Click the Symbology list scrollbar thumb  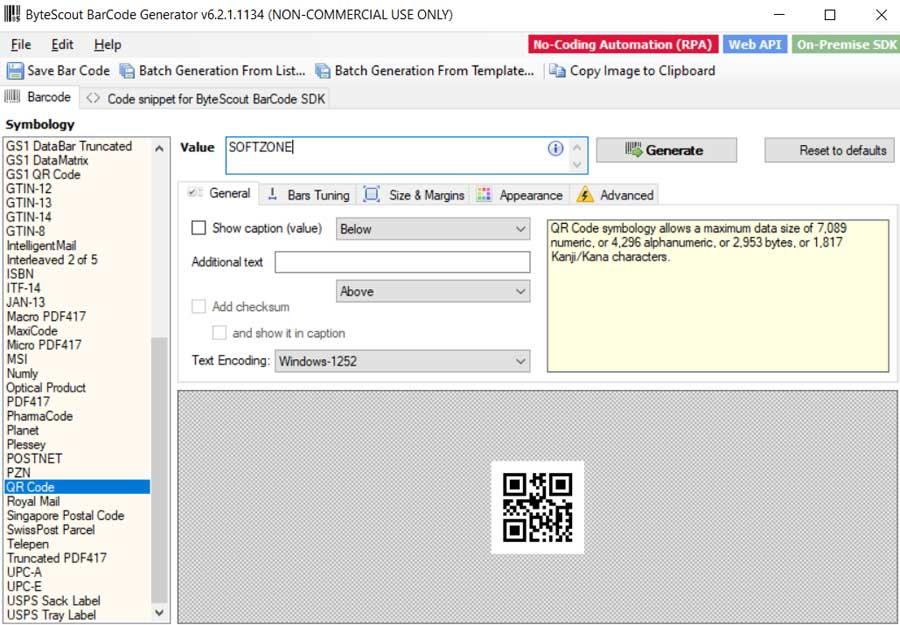(160, 471)
